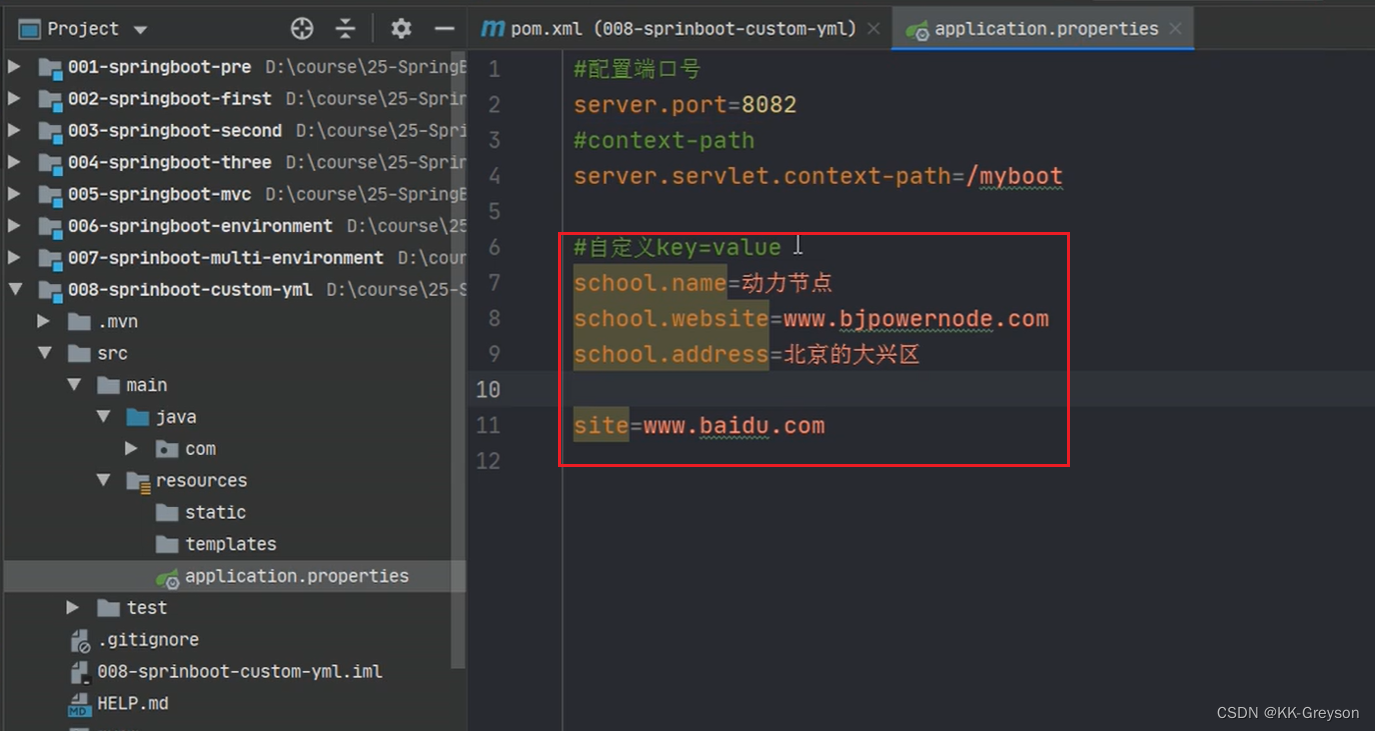Expand the 004-springboot-three module
Screen dimensions: 1375x731
click(14, 162)
